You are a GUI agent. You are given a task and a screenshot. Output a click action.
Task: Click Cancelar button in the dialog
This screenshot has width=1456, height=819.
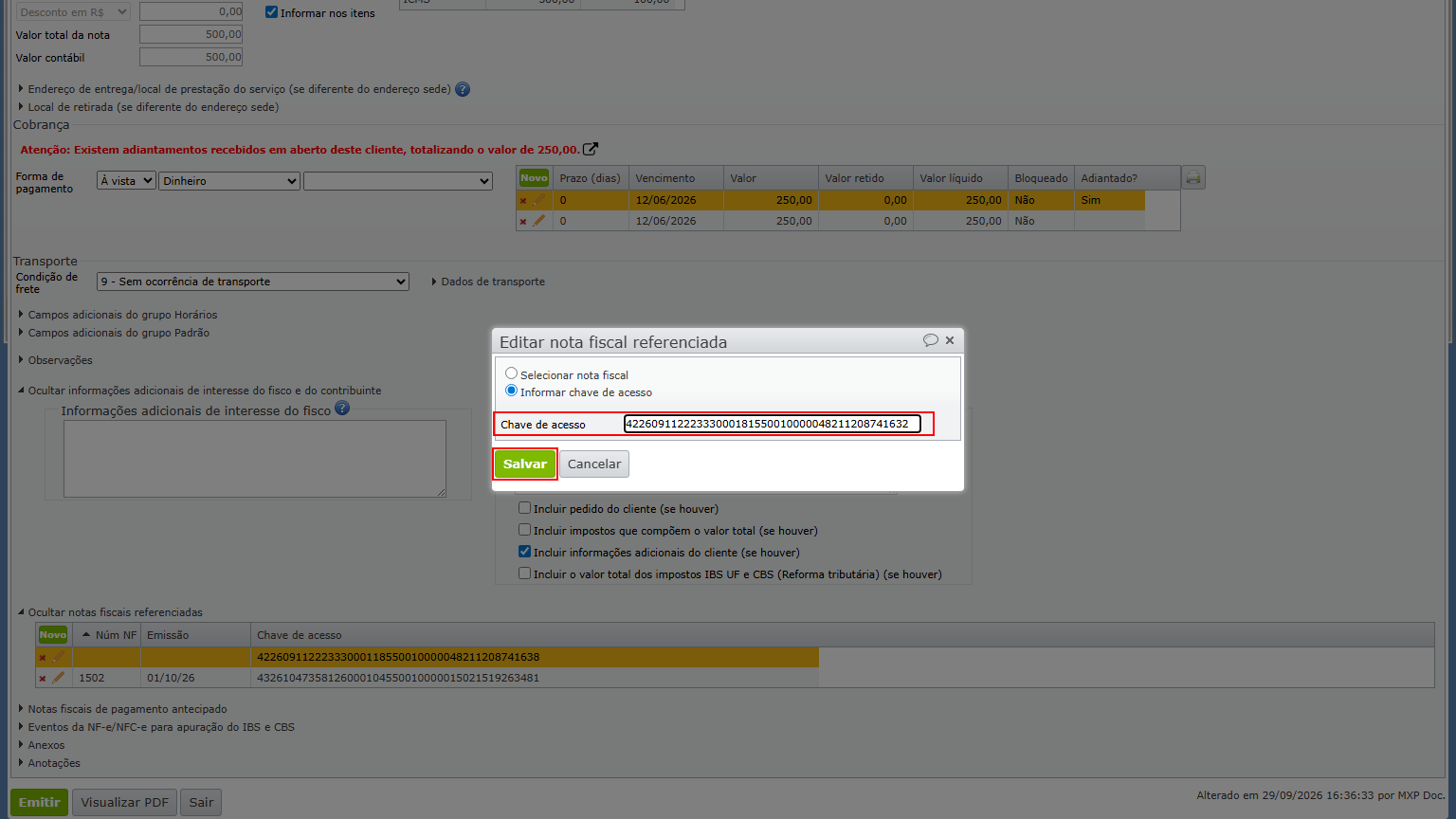[594, 464]
